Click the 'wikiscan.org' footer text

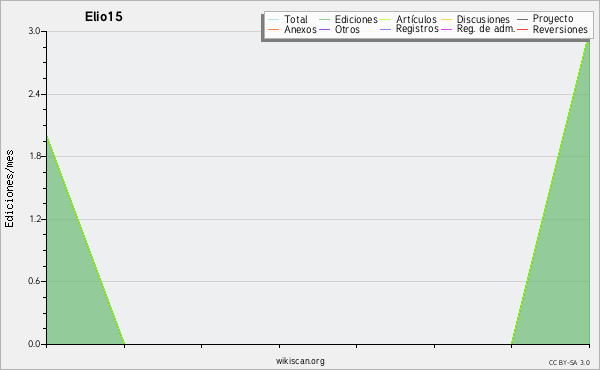coord(300,361)
